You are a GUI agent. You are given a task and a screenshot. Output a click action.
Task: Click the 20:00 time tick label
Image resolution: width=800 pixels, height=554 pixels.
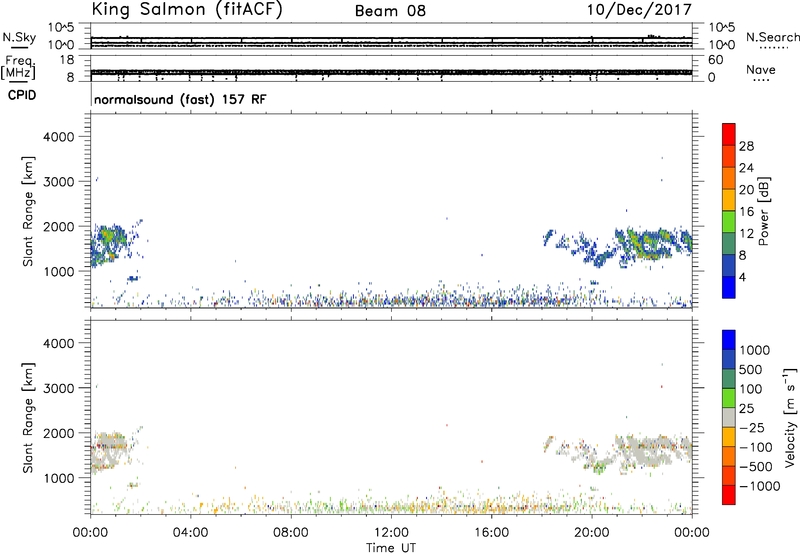pos(592,533)
